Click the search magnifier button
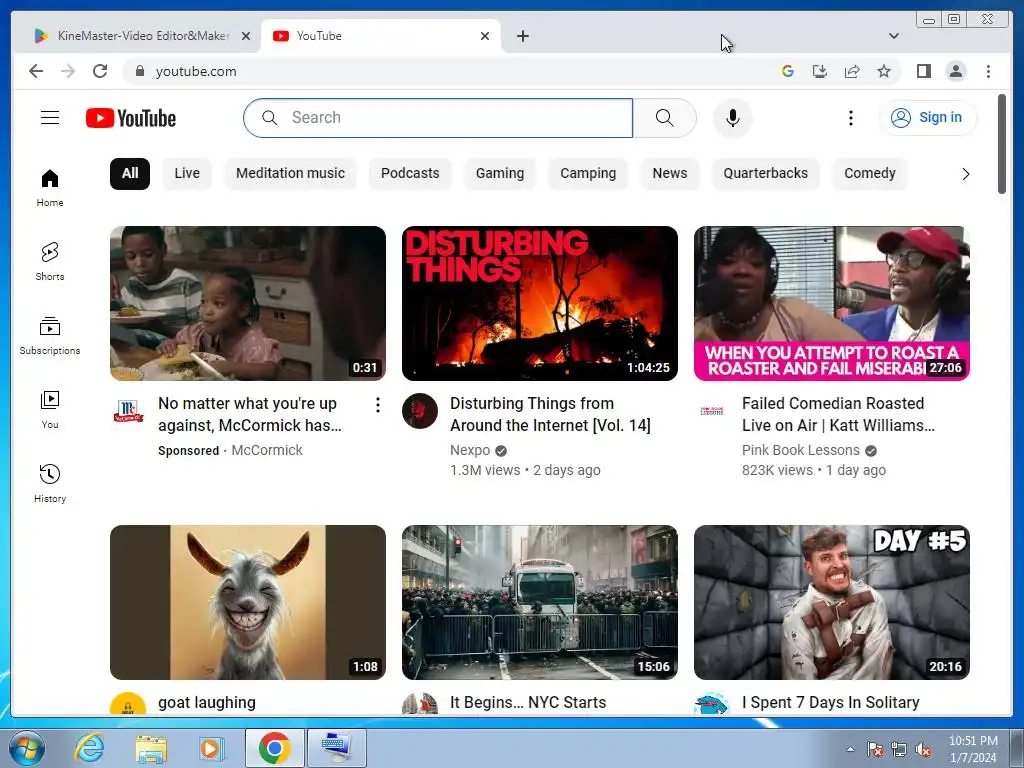 click(664, 118)
